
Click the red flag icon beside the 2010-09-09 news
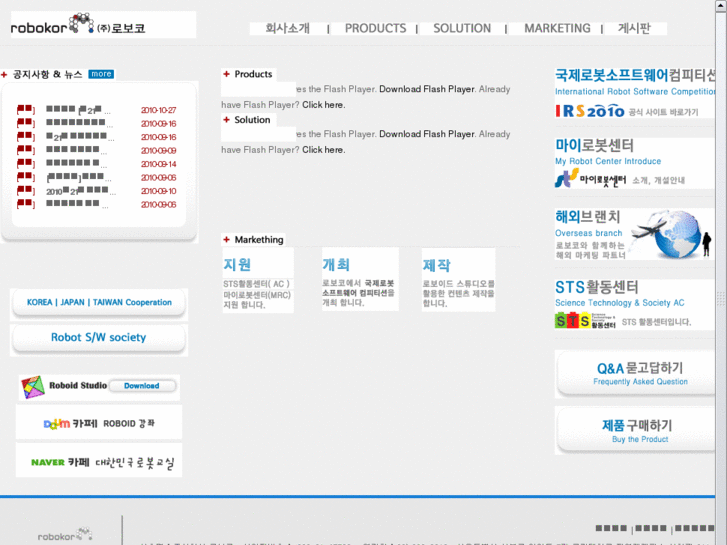click(x=26, y=151)
